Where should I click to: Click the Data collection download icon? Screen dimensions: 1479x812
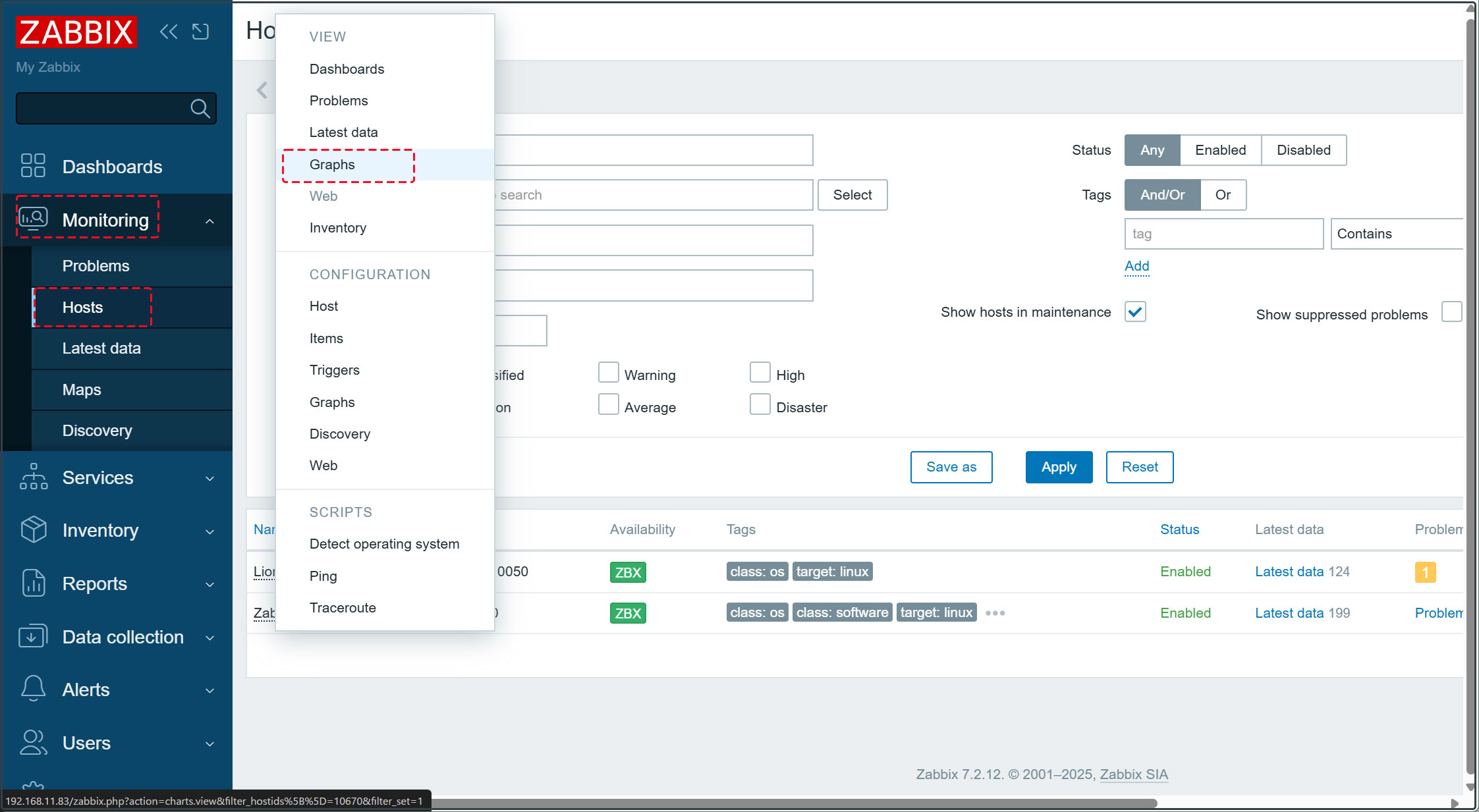coord(33,637)
